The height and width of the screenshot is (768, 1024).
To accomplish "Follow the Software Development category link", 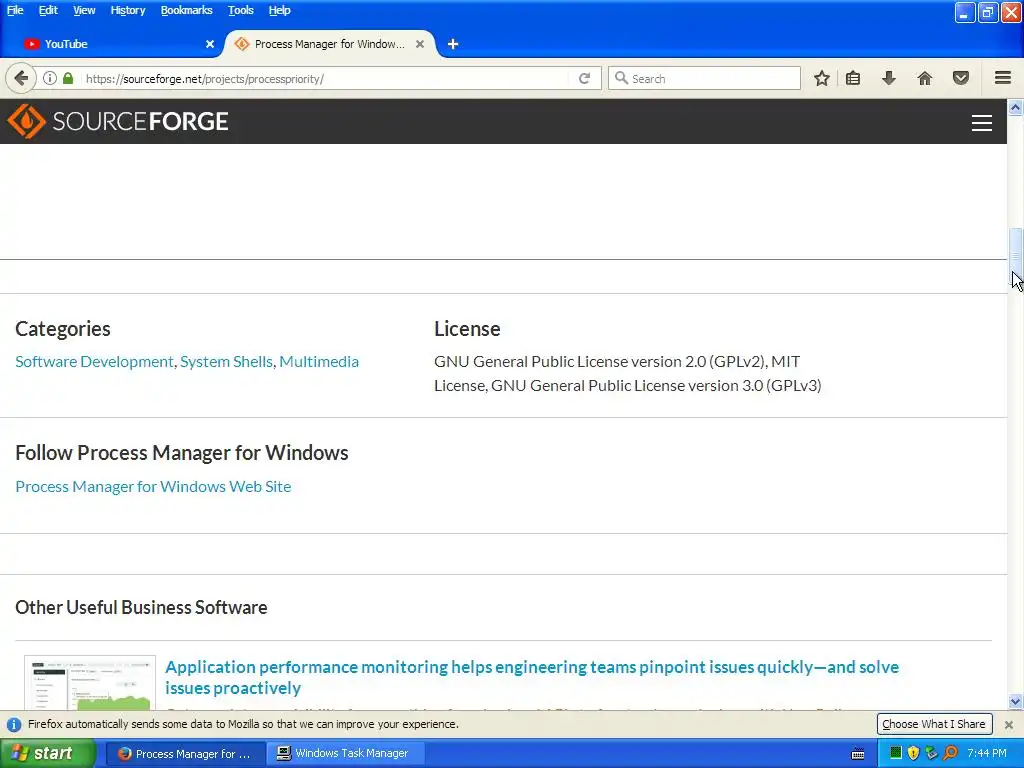I will point(94,362).
